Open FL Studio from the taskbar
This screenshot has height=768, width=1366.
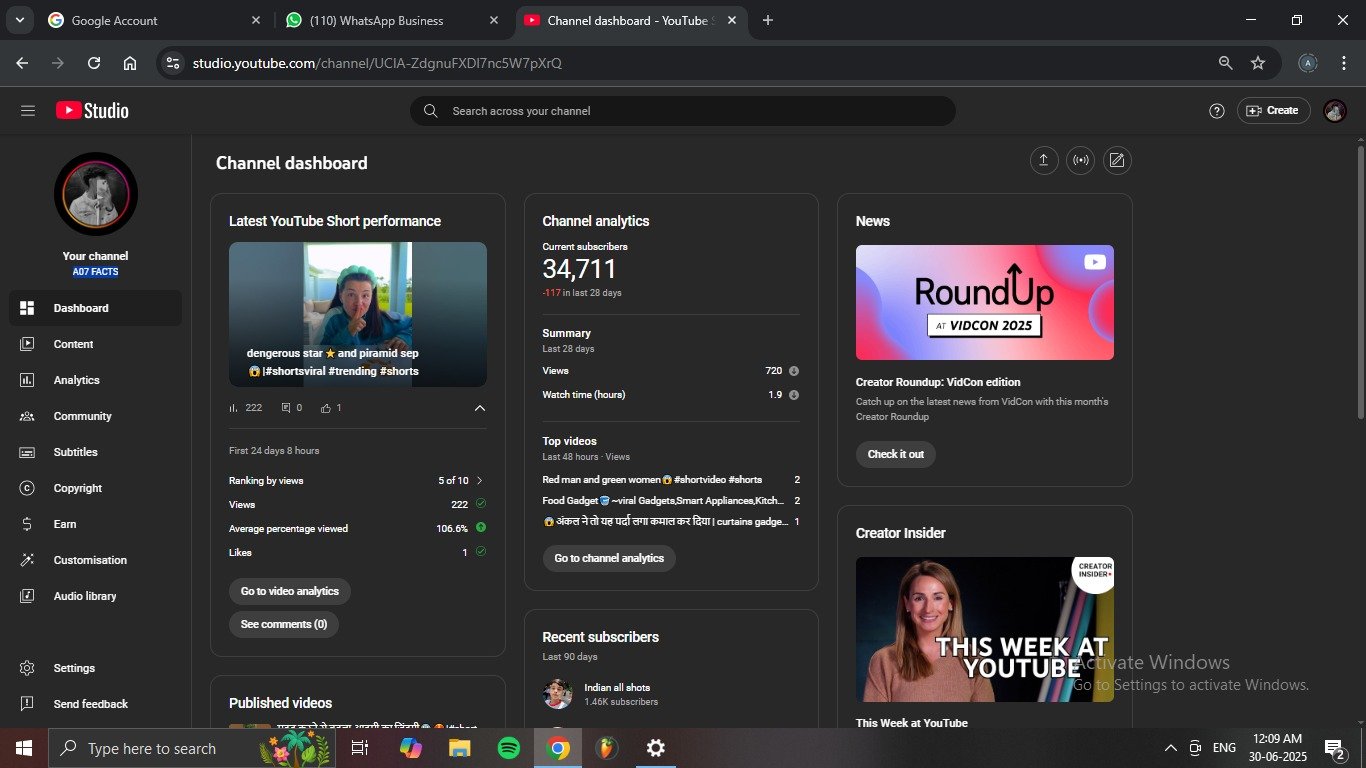(x=607, y=748)
